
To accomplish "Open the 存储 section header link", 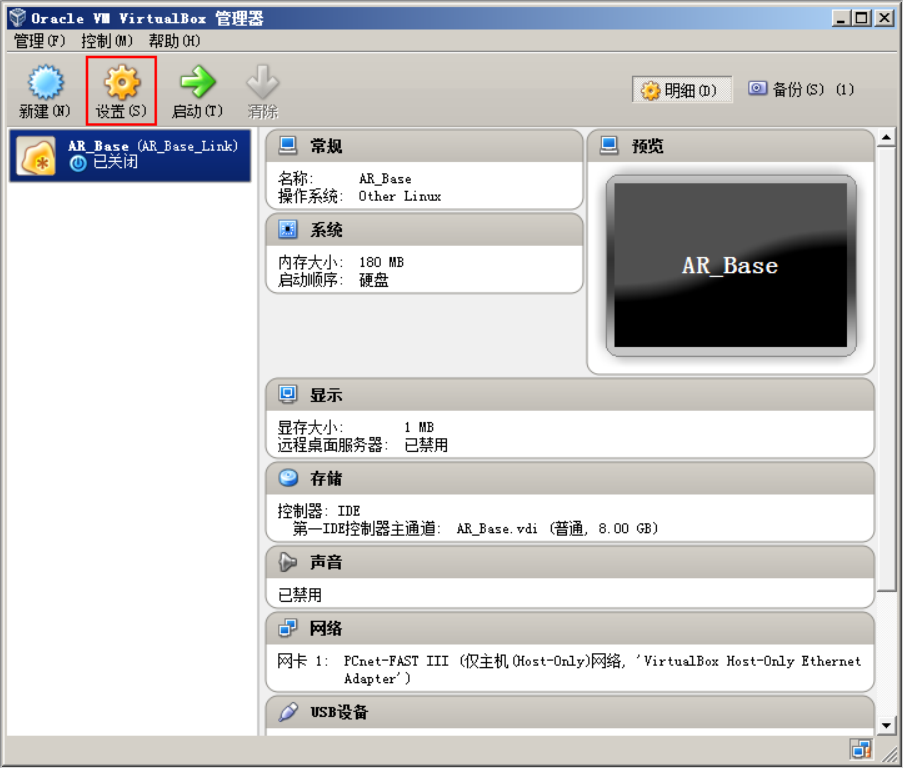I will tap(326, 479).
